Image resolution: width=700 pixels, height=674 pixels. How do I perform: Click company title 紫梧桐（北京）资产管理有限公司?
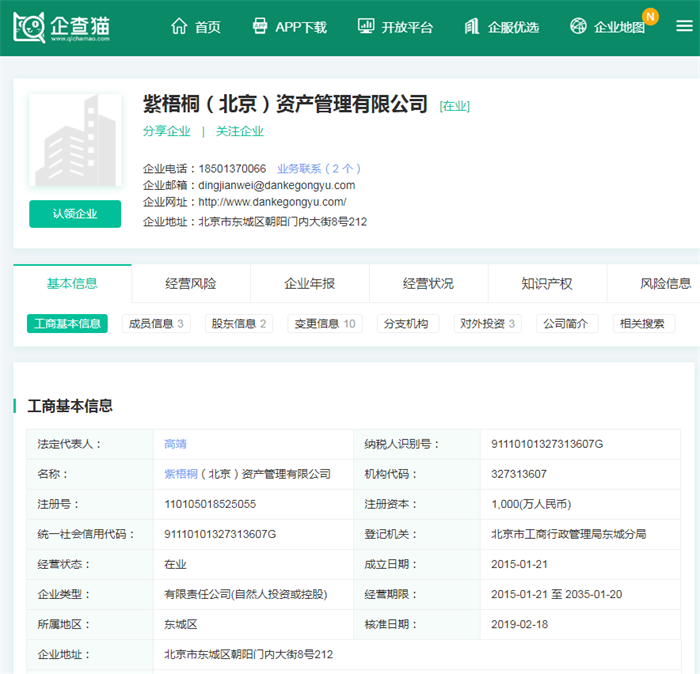pos(285,104)
